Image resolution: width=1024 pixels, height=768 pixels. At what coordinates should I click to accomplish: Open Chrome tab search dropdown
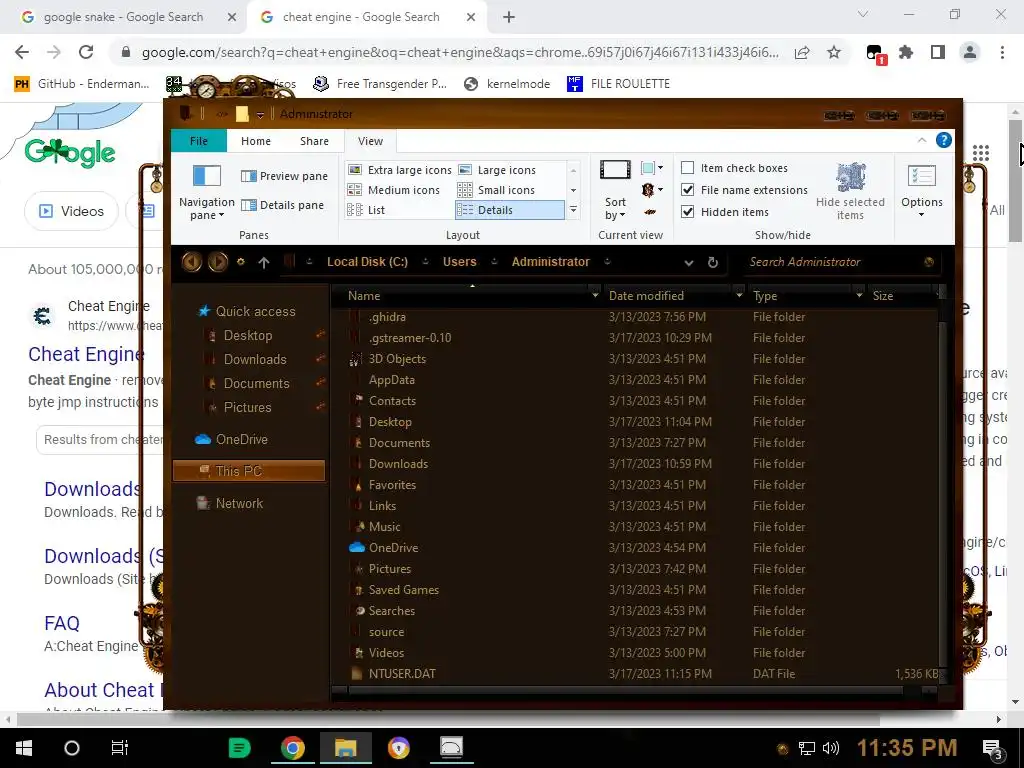point(863,14)
